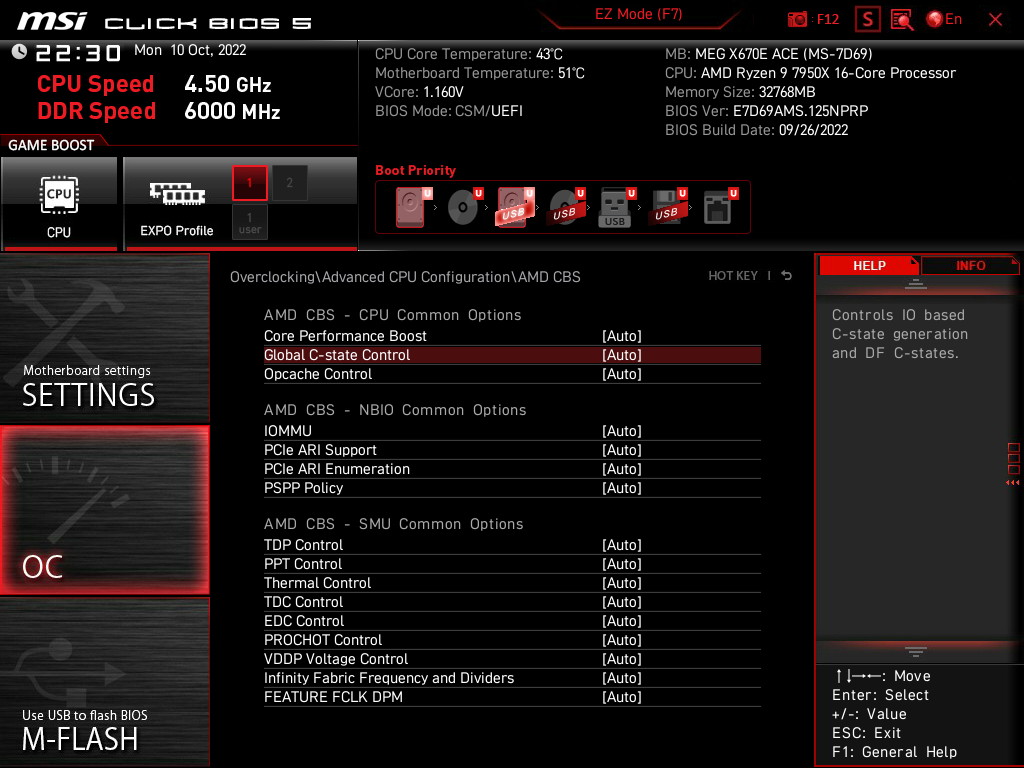Switch to EZ Mode (F7)
Viewport: 1024px width, 768px height.
[638, 14]
